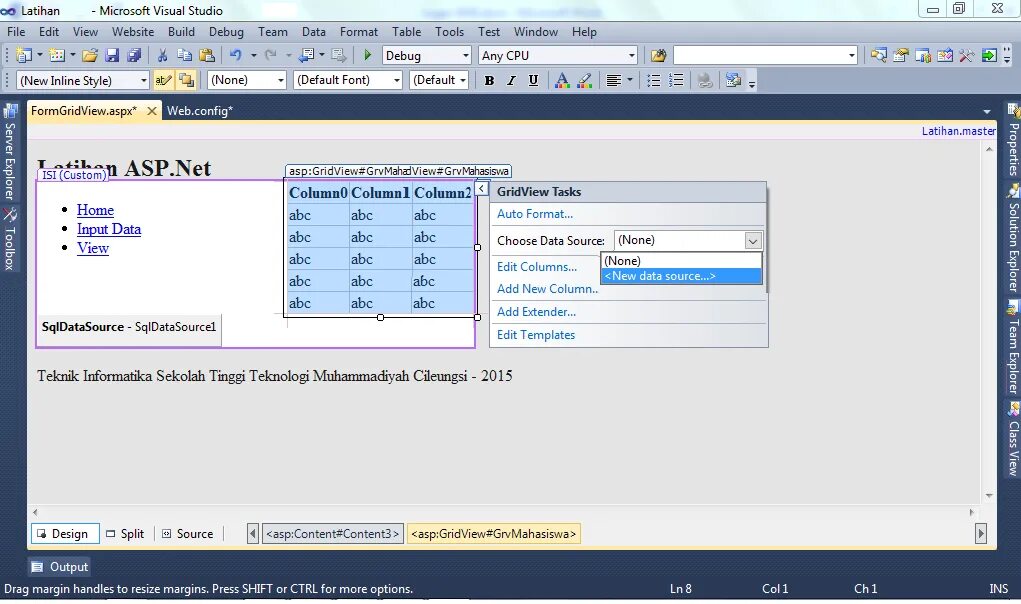Cut the selection with the scissors icon
Viewport: 1021px width, 604px height.
[163, 56]
